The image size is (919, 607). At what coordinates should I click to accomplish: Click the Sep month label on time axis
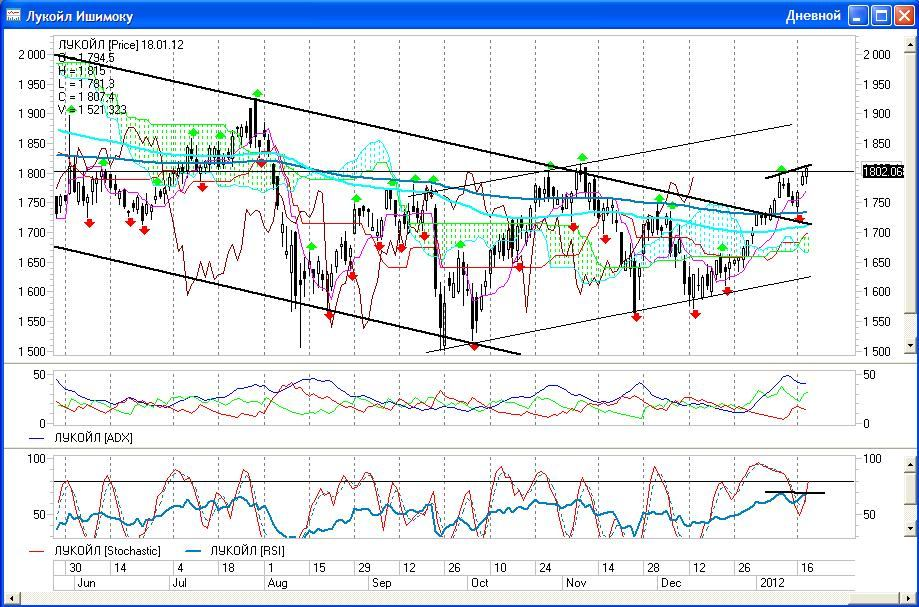(382, 583)
